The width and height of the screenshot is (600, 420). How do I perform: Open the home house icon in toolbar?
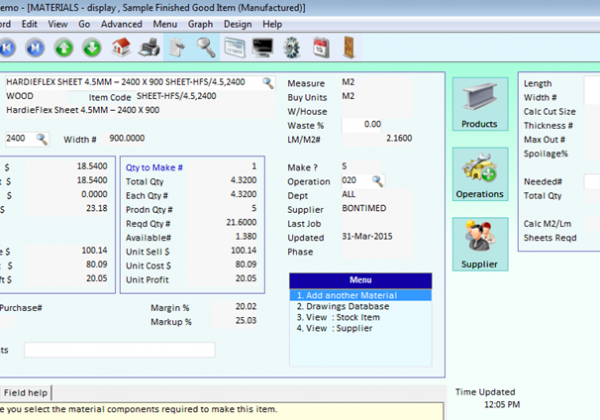121,47
